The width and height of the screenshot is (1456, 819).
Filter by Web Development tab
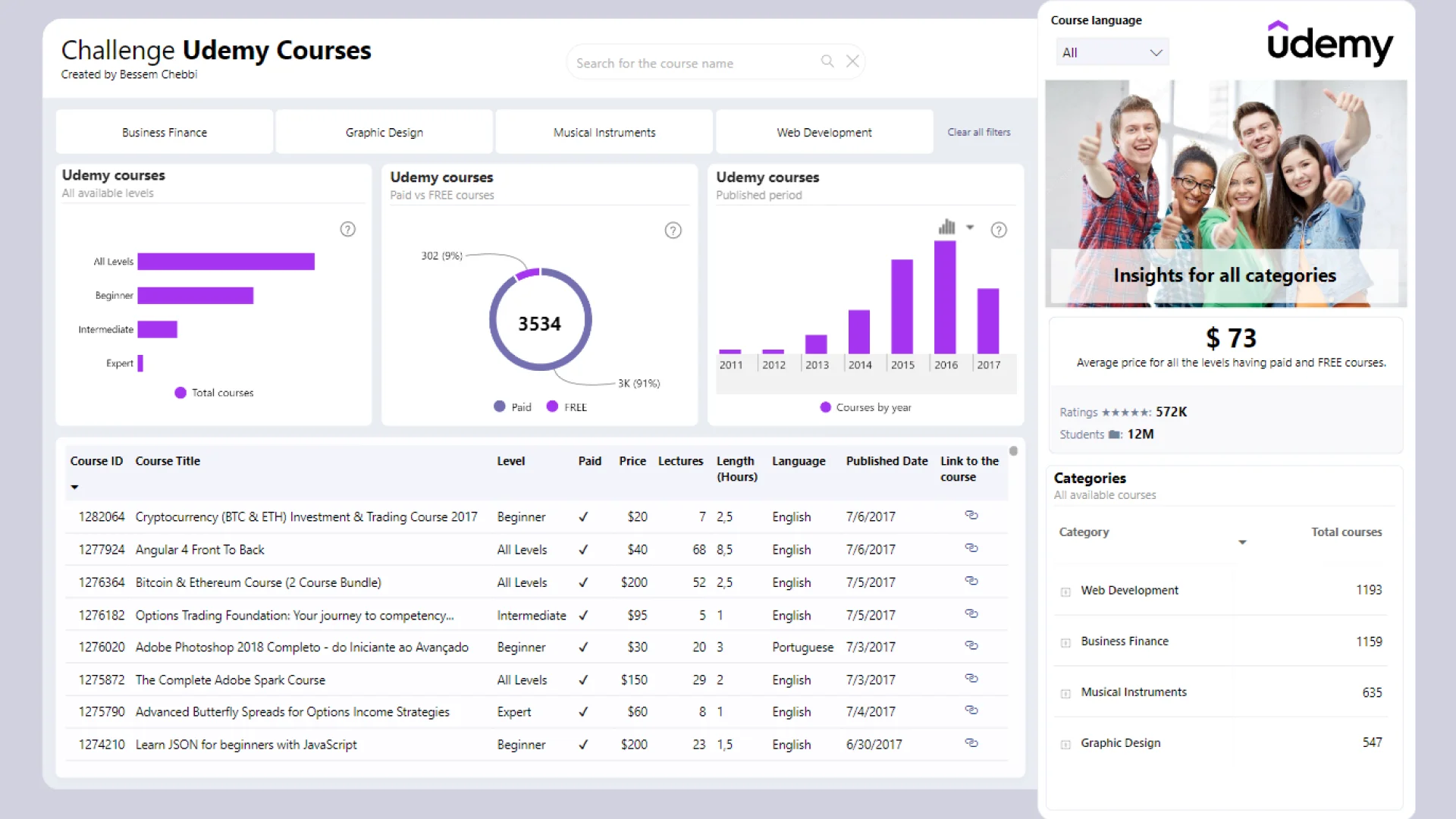pyautogui.click(x=824, y=132)
